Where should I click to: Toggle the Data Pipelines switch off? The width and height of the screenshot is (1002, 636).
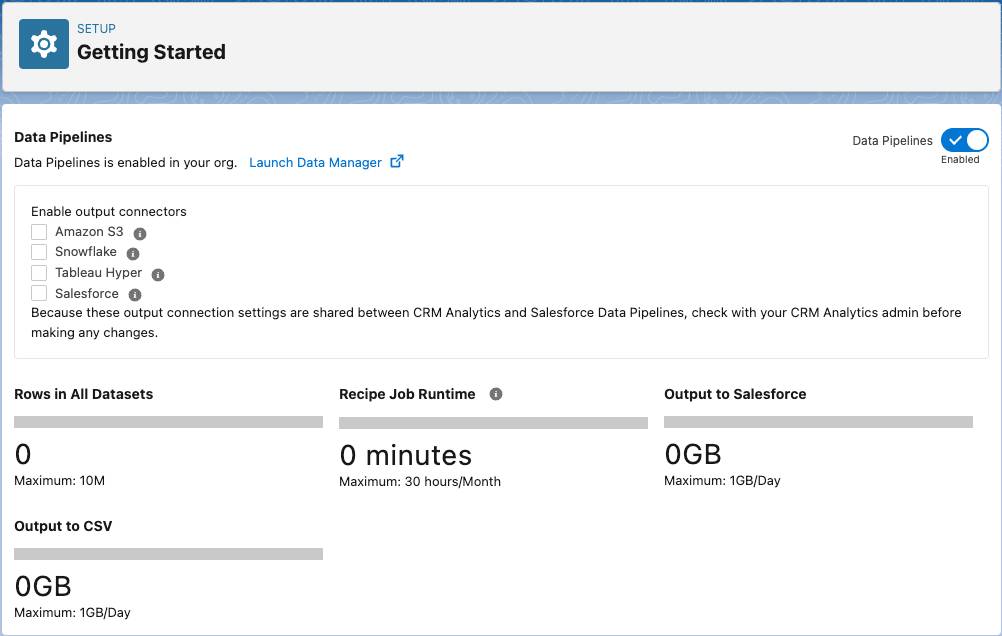click(964, 140)
